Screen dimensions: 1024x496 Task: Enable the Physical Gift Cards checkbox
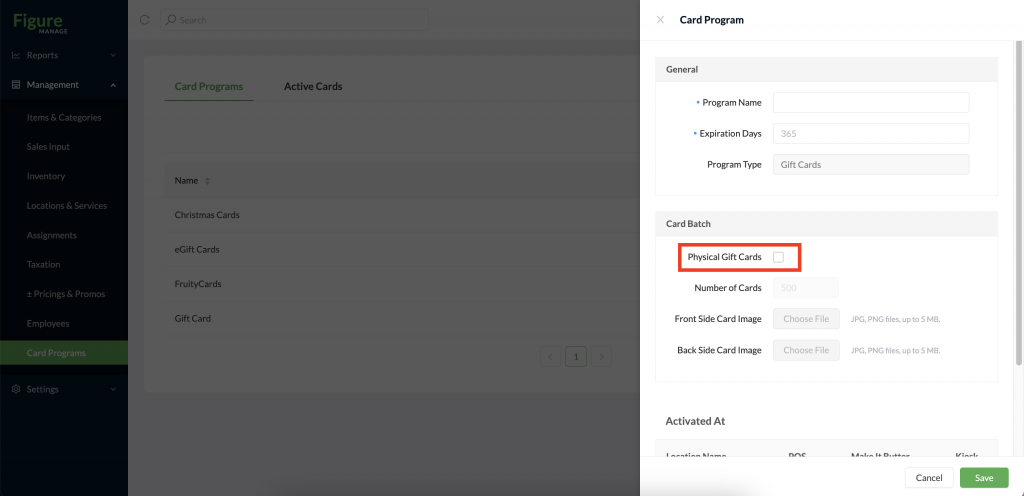click(778, 257)
